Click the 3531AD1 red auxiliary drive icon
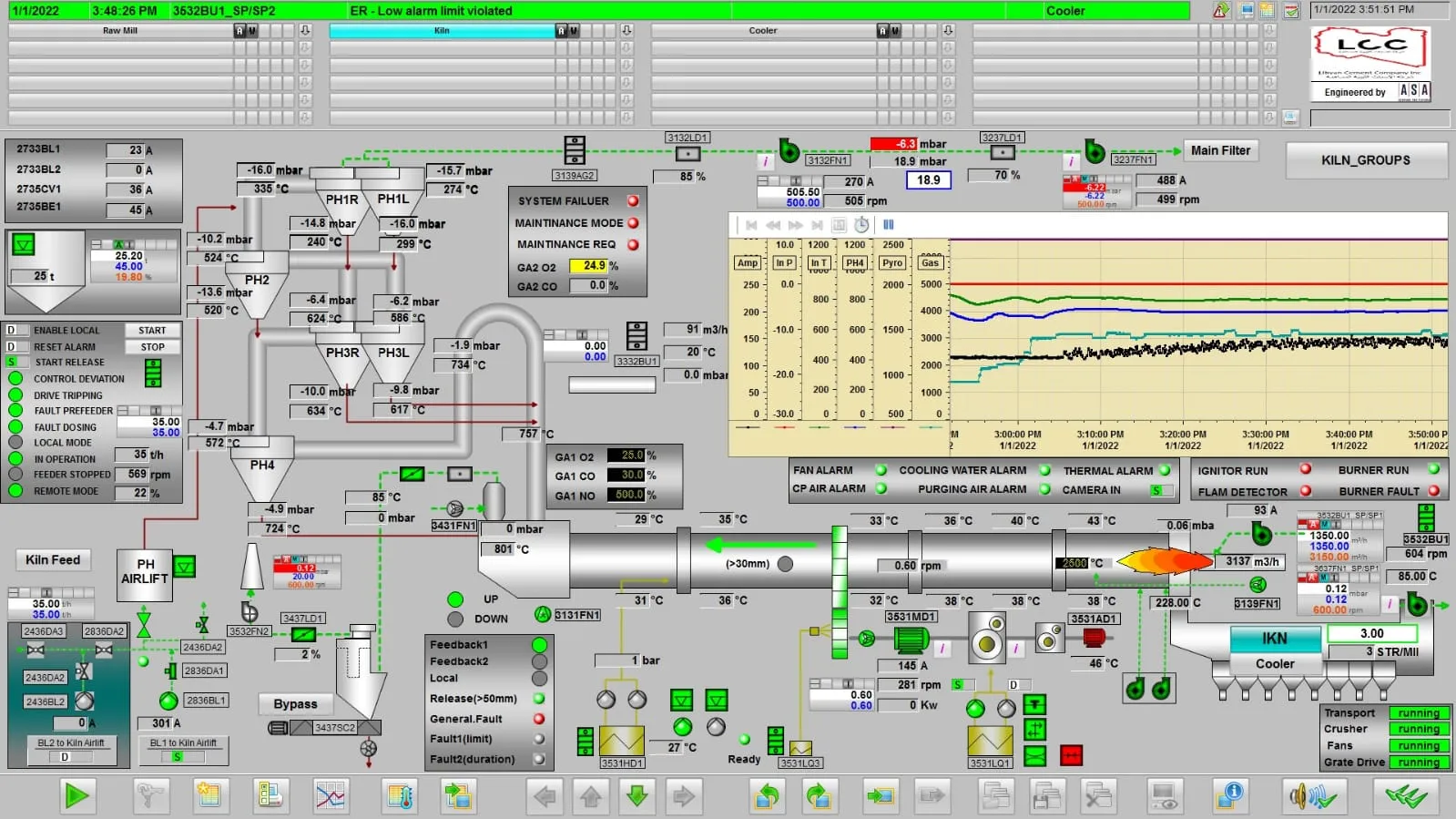Image resolution: width=1456 pixels, height=819 pixels. (x=1094, y=639)
